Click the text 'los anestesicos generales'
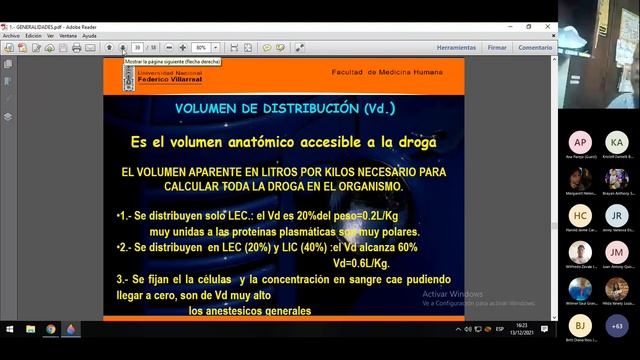 click(250, 311)
